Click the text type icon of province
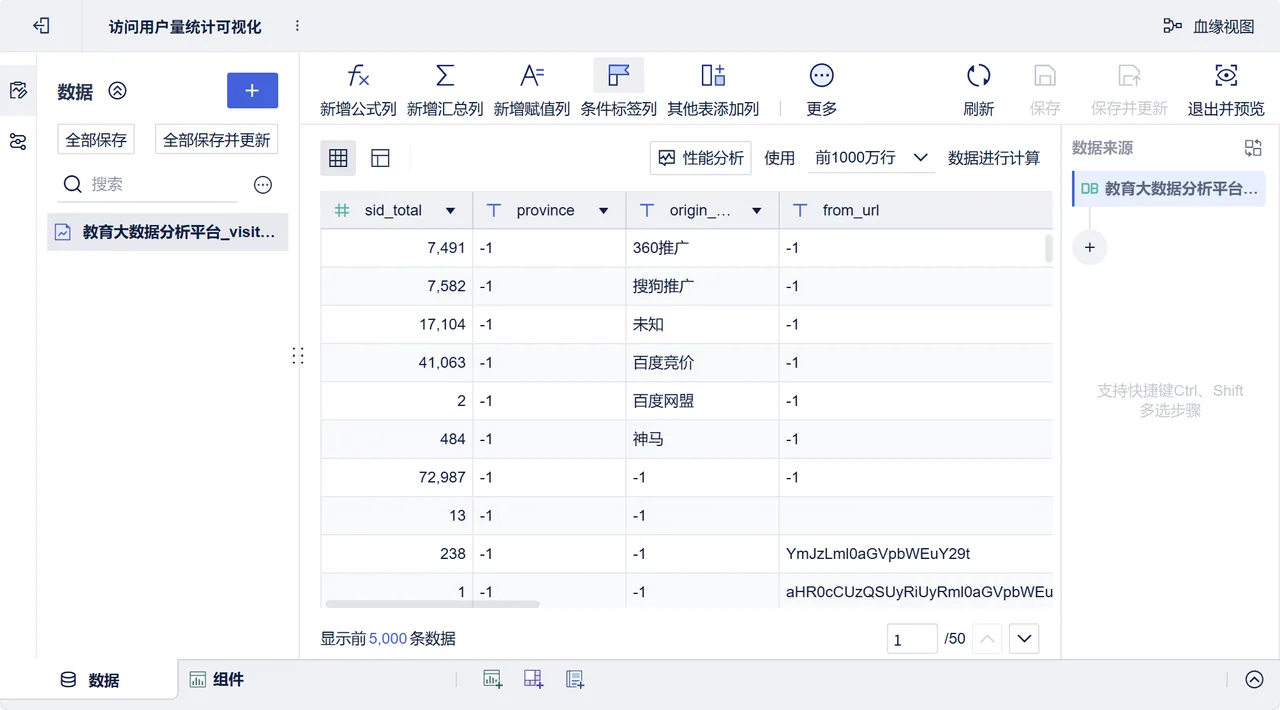 [493, 211]
